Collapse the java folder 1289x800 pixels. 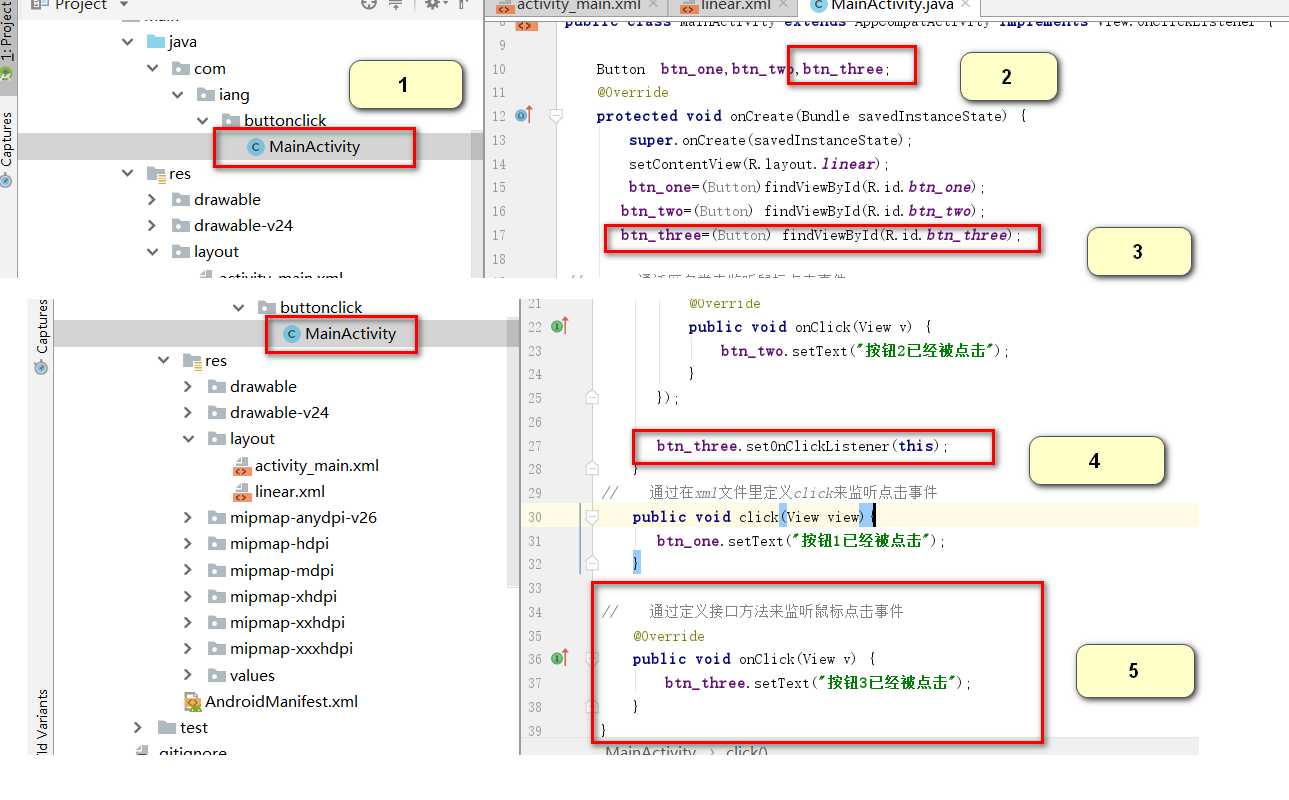[127, 42]
